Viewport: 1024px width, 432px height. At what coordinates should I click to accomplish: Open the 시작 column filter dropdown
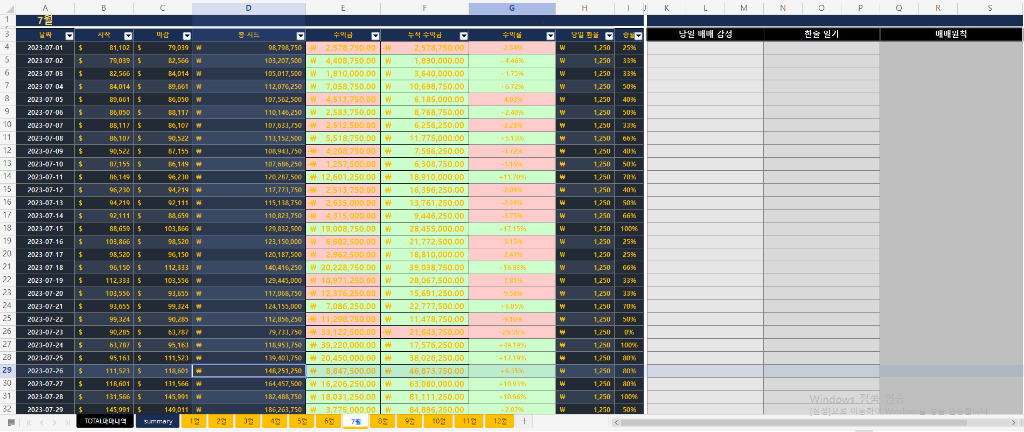coord(128,36)
